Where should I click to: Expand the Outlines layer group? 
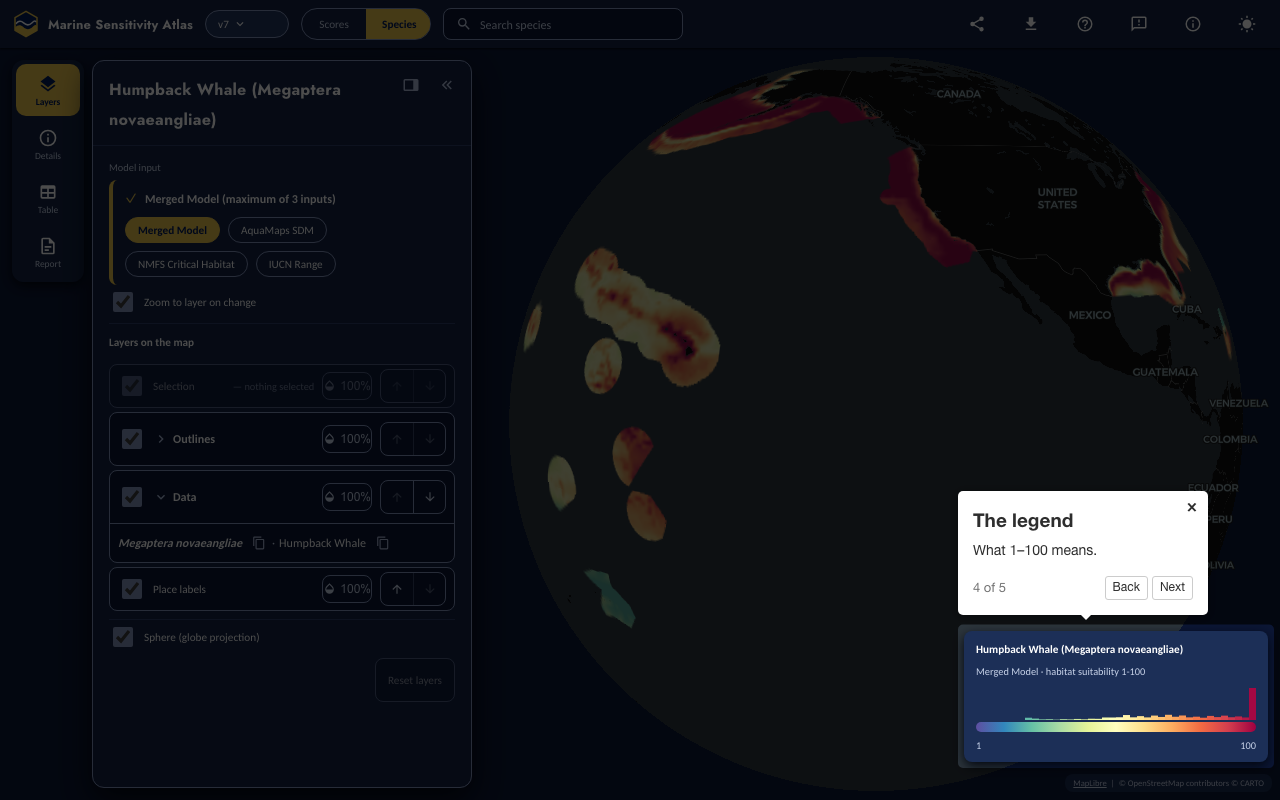(161, 439)
